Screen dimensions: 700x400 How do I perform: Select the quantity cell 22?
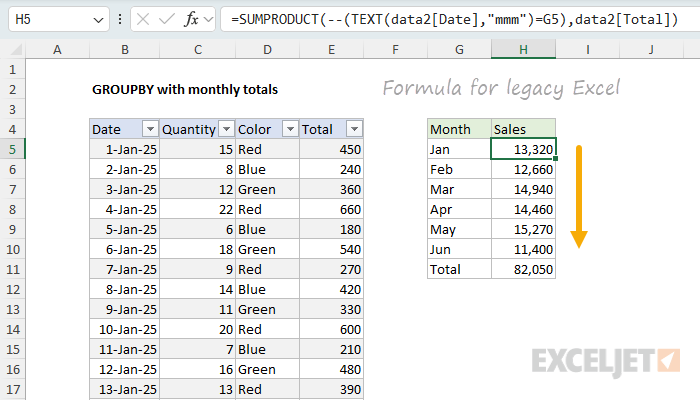[198, 209]
